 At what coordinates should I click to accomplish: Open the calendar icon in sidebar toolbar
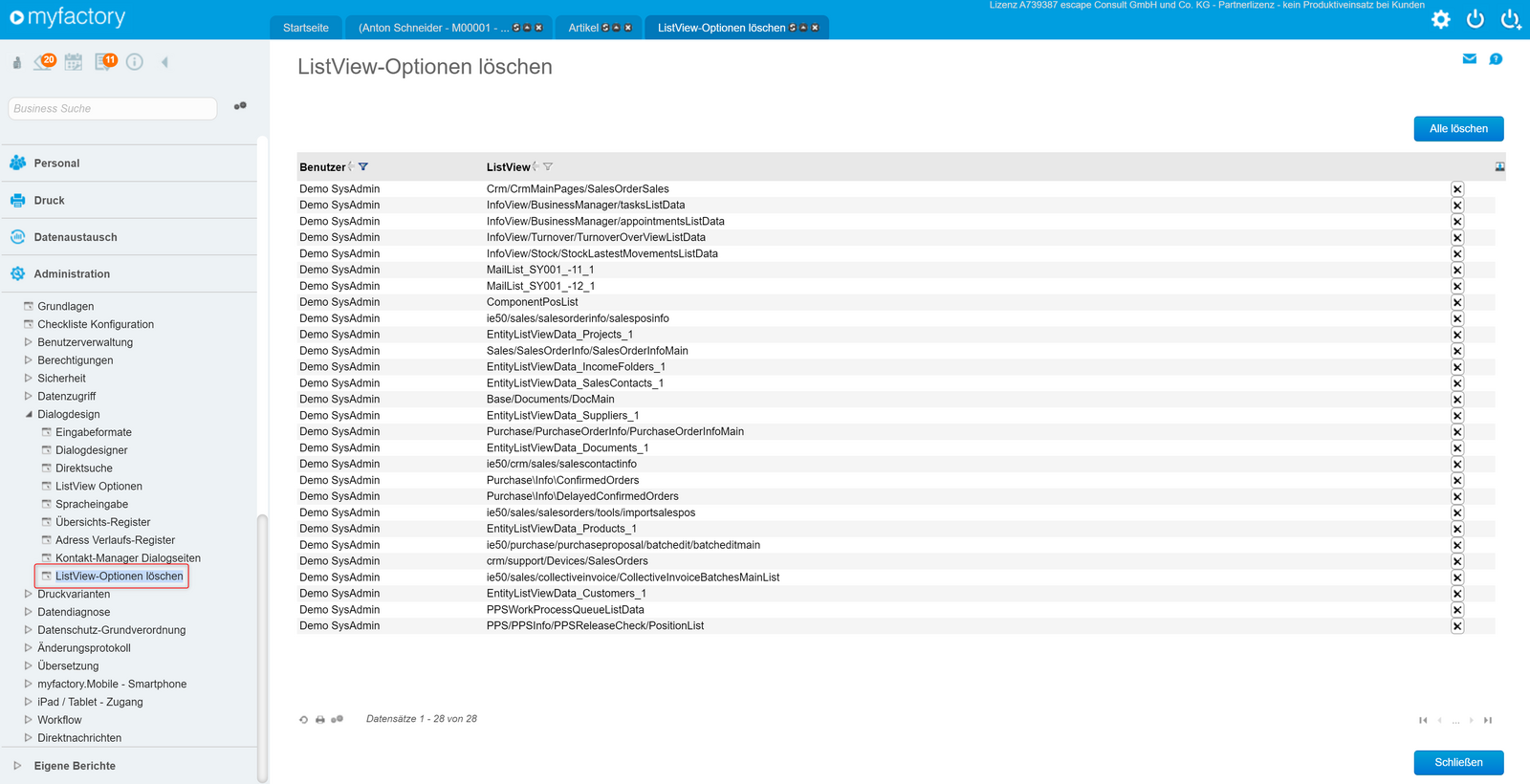click(x=74, y=62)
